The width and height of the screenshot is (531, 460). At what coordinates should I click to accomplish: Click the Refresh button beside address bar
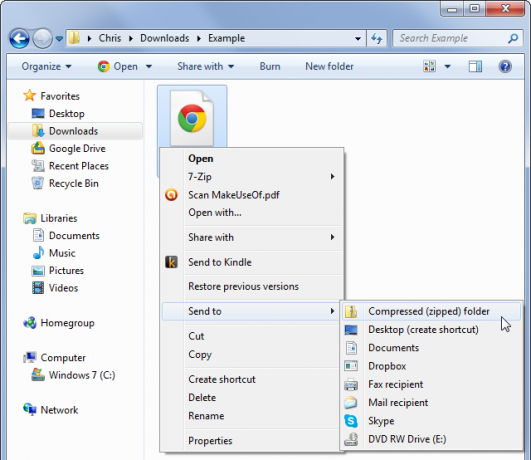coord(377,39)
